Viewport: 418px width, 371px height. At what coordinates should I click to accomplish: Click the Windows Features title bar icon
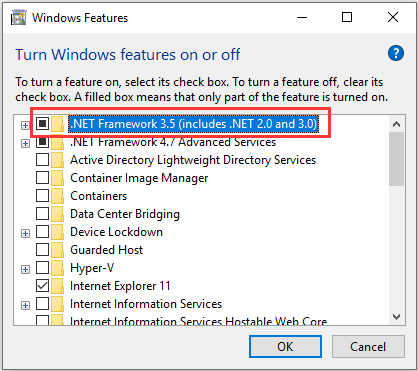point(18,17)
